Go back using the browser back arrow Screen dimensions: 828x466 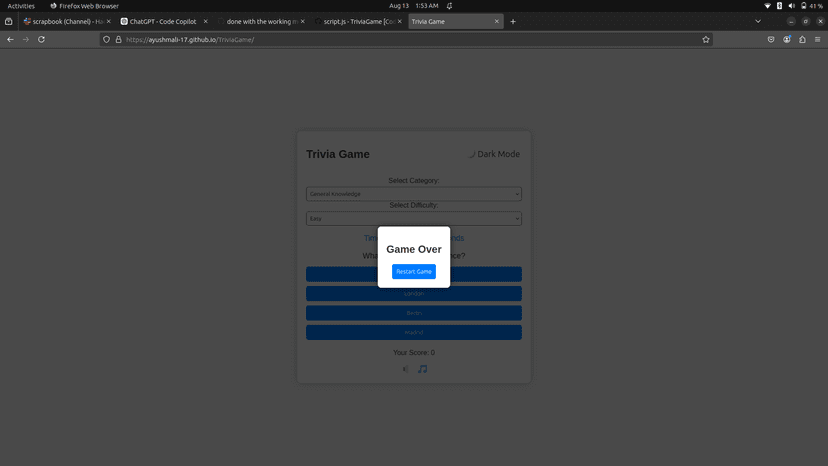click(x=10, y=39)
